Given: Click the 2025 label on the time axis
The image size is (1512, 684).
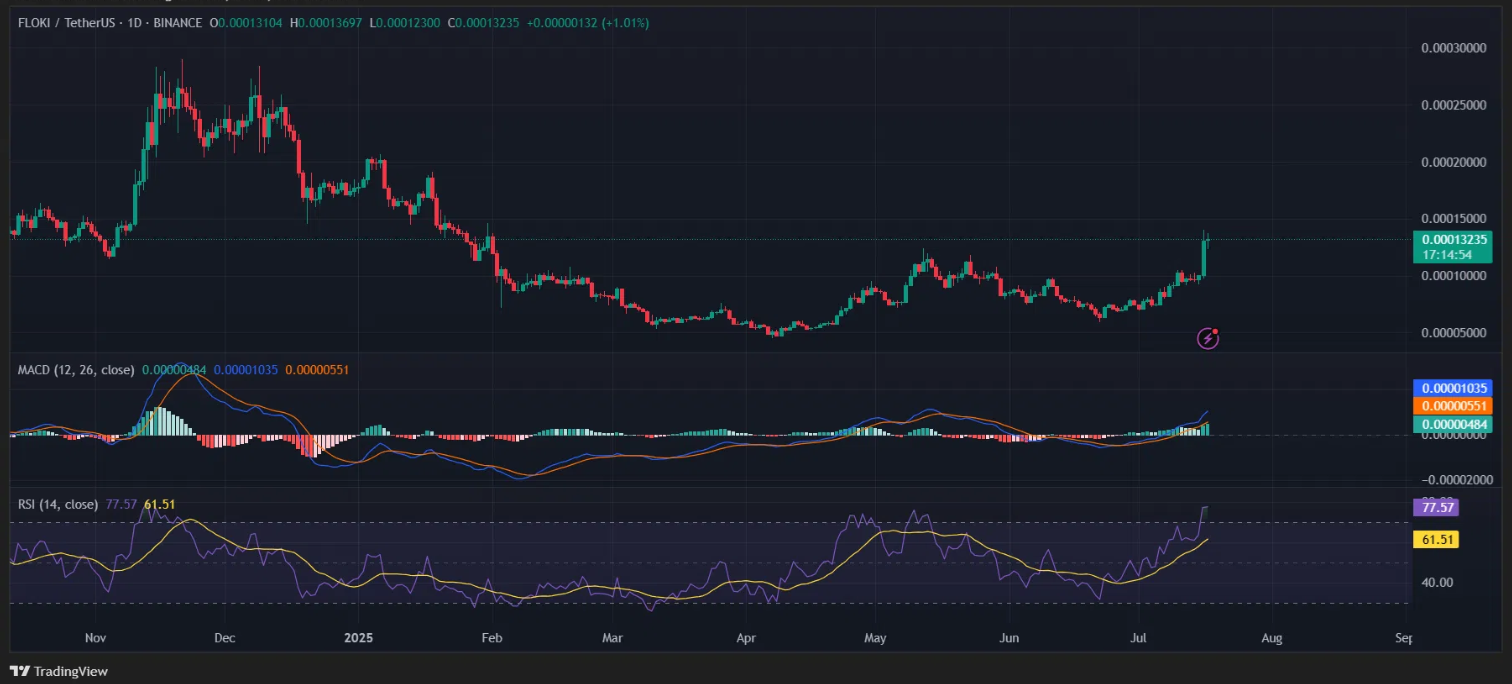Looking at the screenshot, I should pyautogui.click(x=356, y=637).
